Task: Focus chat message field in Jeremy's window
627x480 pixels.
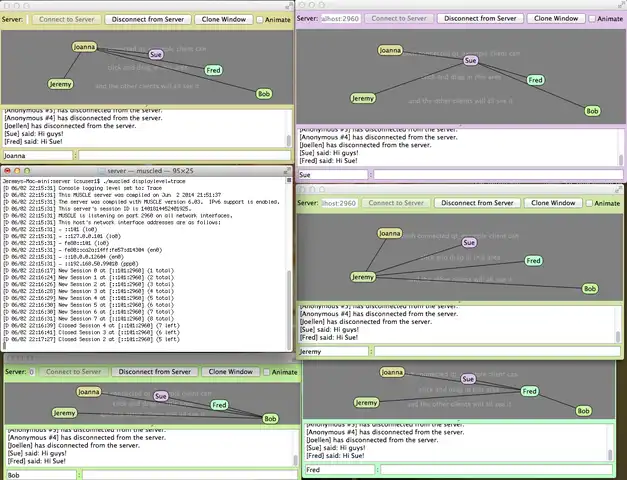Action: point(497,352)
